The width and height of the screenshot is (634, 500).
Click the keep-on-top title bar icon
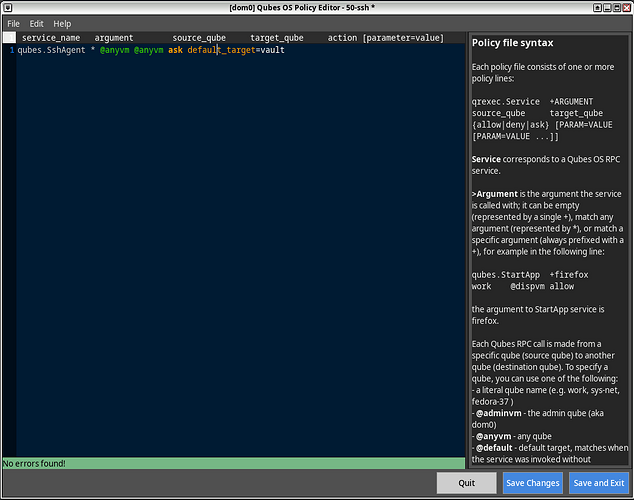(597, 7)
